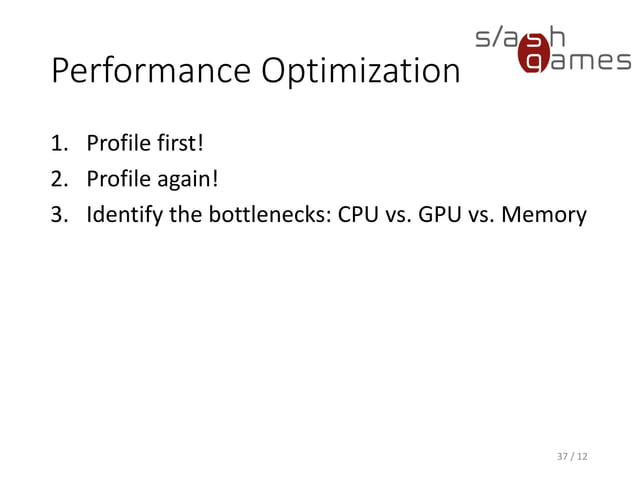Click the "Identify the bottlenecks" list item
The height and width of the screenshot is (478, 638).
pyautogui.click(x=336, y=213)
